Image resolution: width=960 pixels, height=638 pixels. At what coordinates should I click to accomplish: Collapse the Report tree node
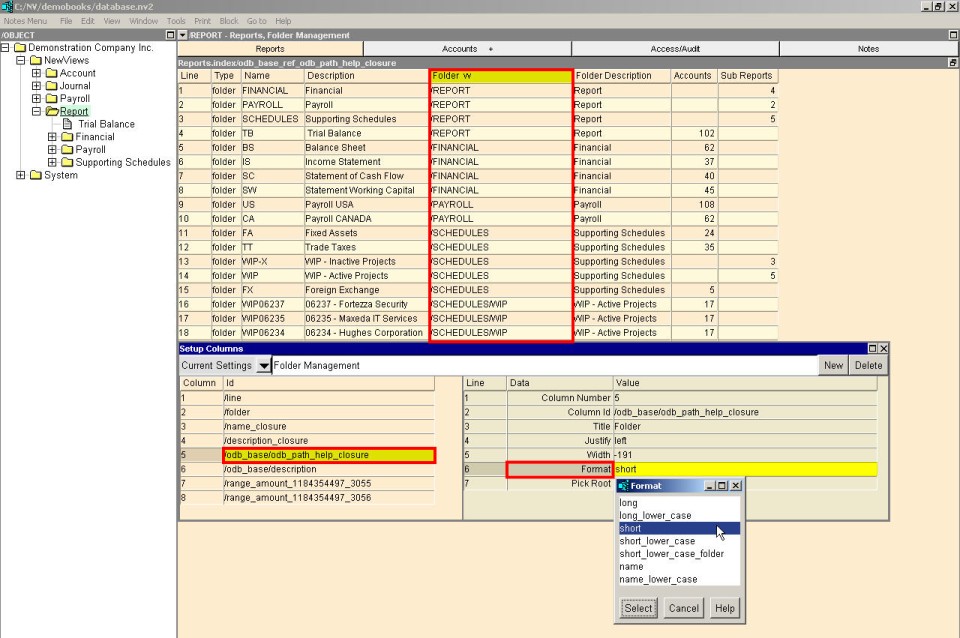pyautogui.click(x=36, y=111)
